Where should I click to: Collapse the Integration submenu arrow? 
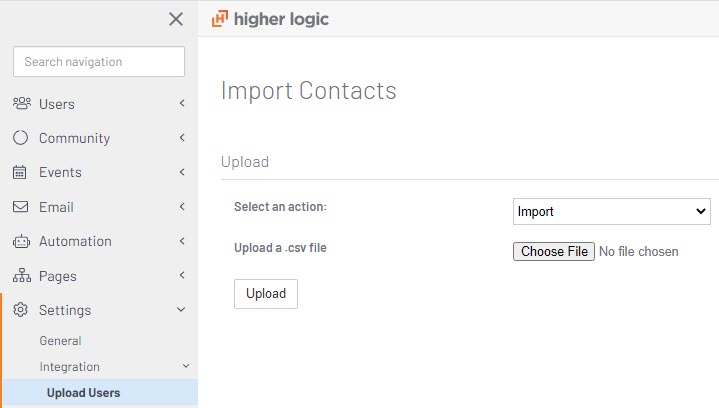pos(186,366)
